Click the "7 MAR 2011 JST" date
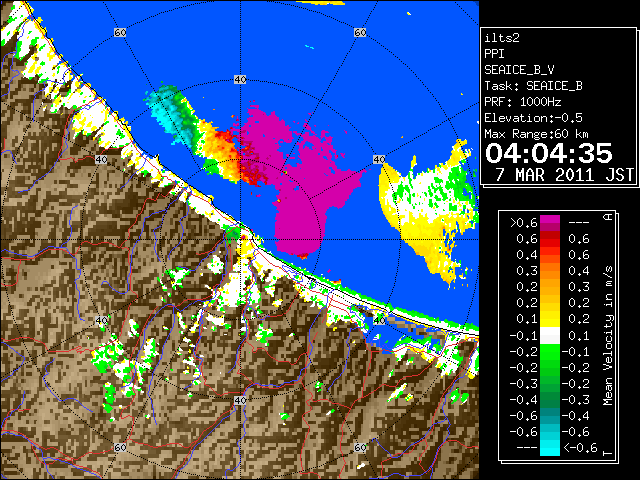The width and height of the screenshot is (640, 480). click(564, 175)
